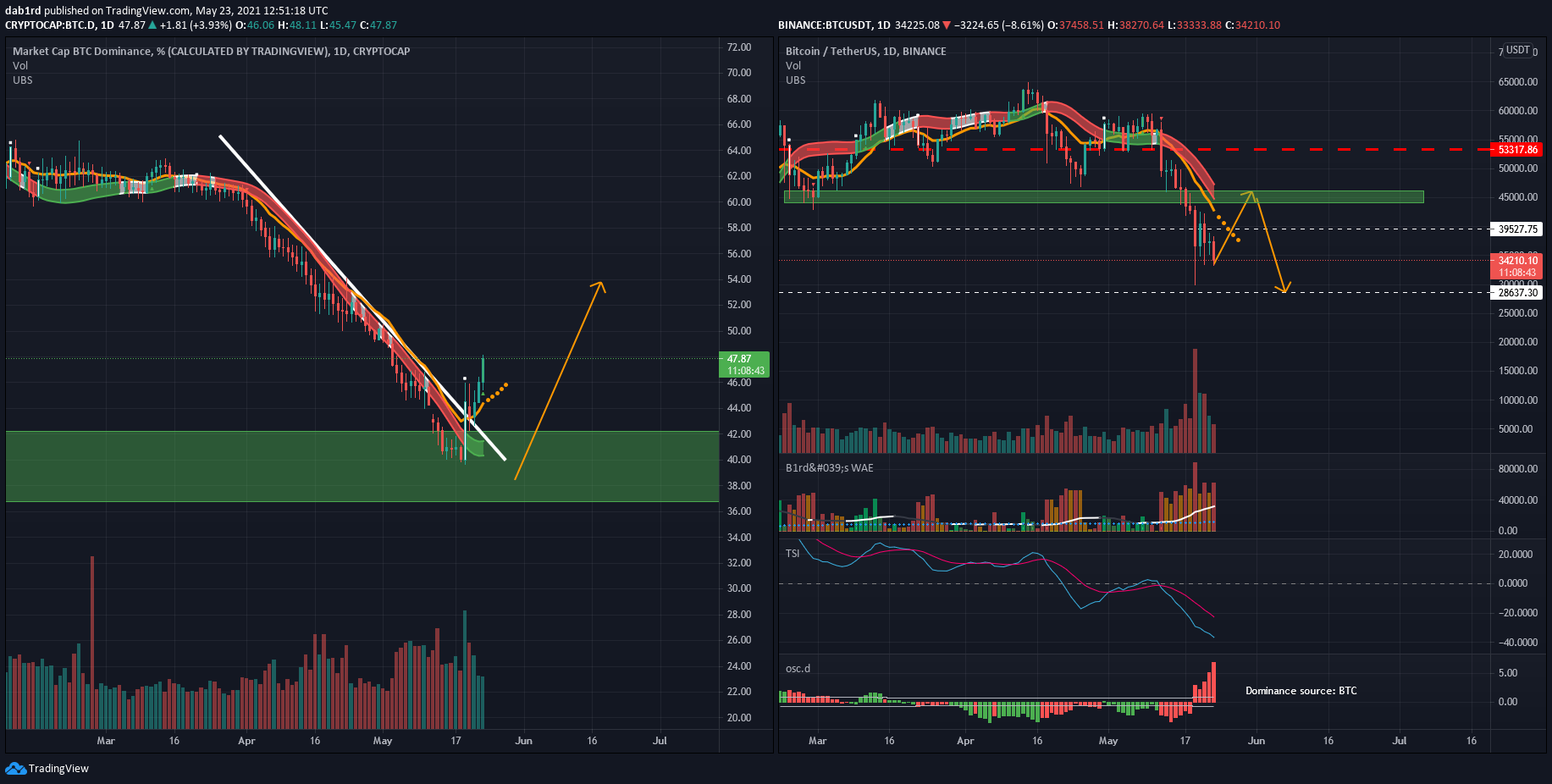Click the osc.d indicator label
The width and height of the screenshot is (1552, 784).
click(x=798, y=669)
